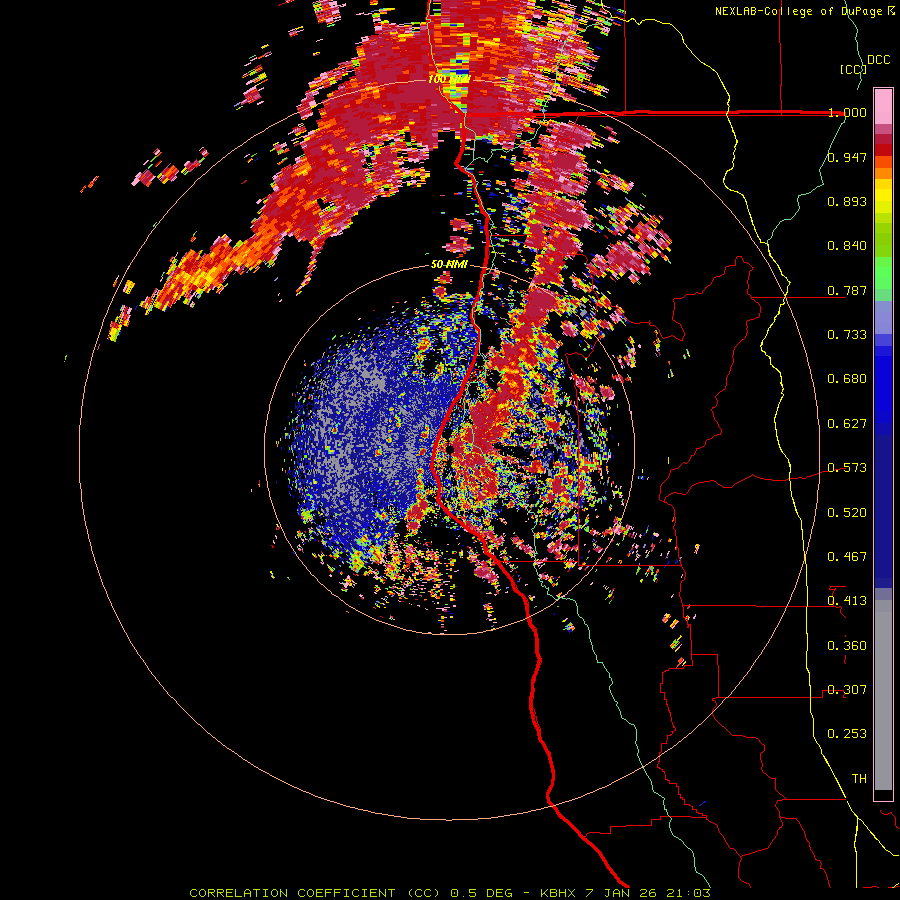The height and width of the screenshot is (900, 900).
Task: Click the [CC] label above the color scale
Action: [x=853, y=69]
